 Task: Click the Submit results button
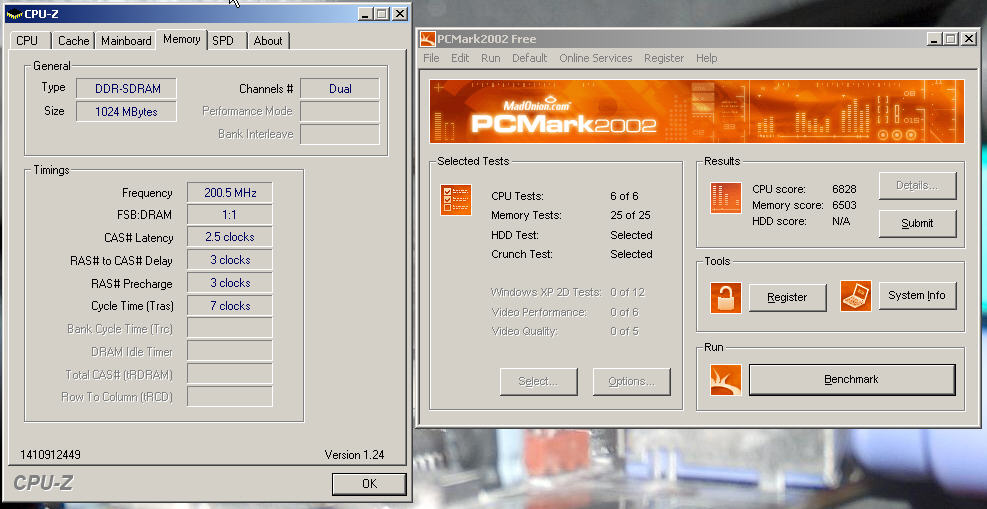click(917, 223)
